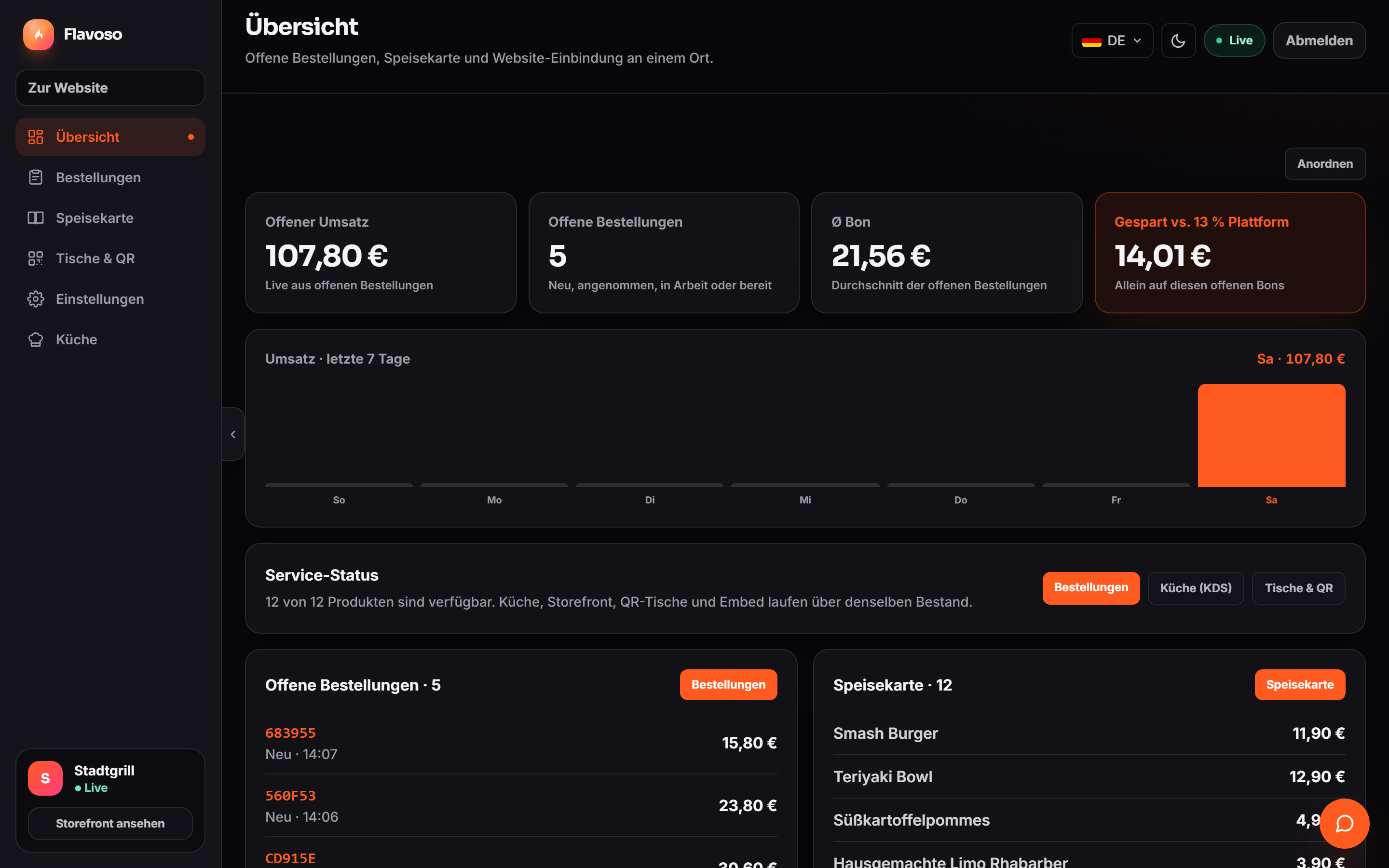Click the Gespart vs. 13 % Plattform card

pyautogui.click(x=1230, y=253)
